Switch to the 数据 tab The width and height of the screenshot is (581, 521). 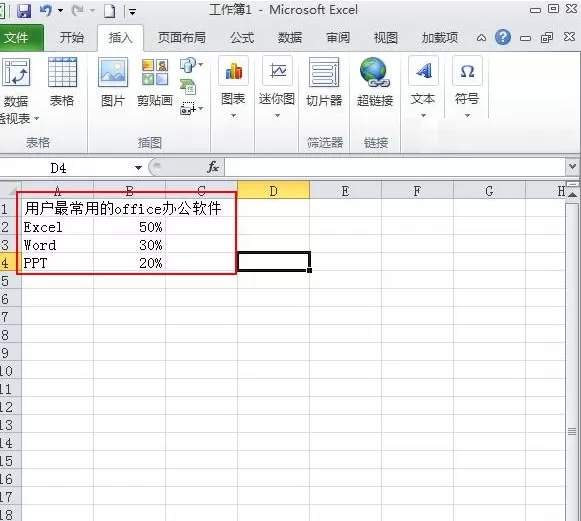click(290, 37)
